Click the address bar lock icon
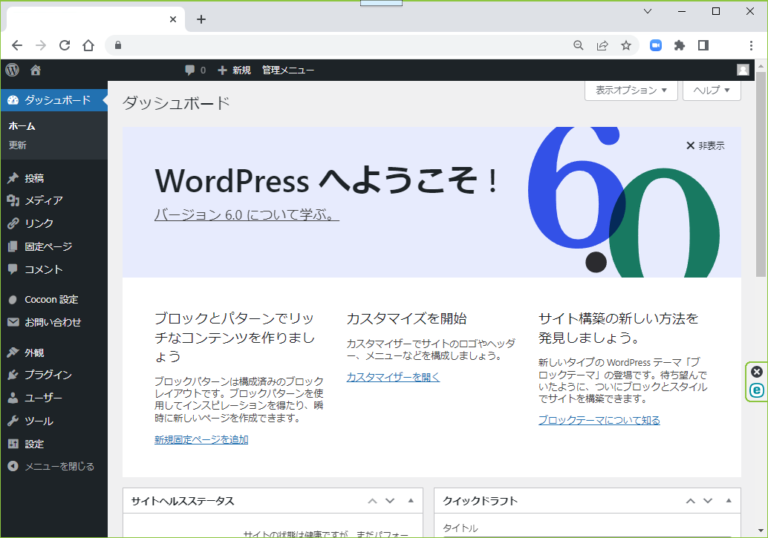768x538 pixels. point(118,46)
